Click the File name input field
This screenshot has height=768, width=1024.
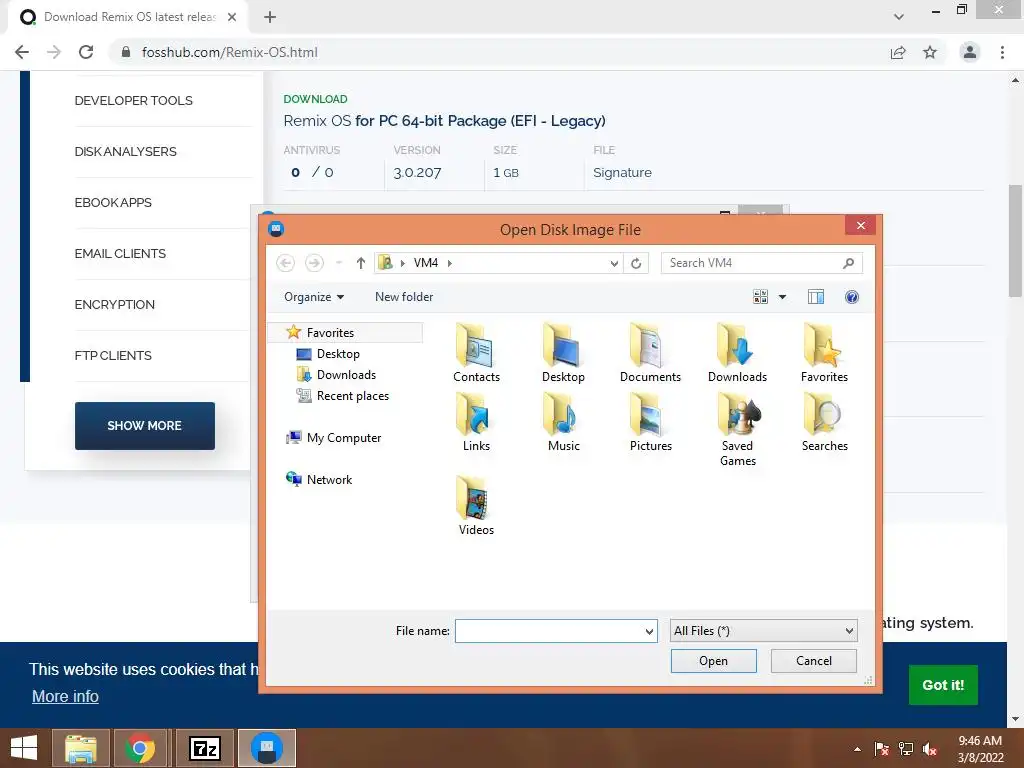[x=556, y=631]
